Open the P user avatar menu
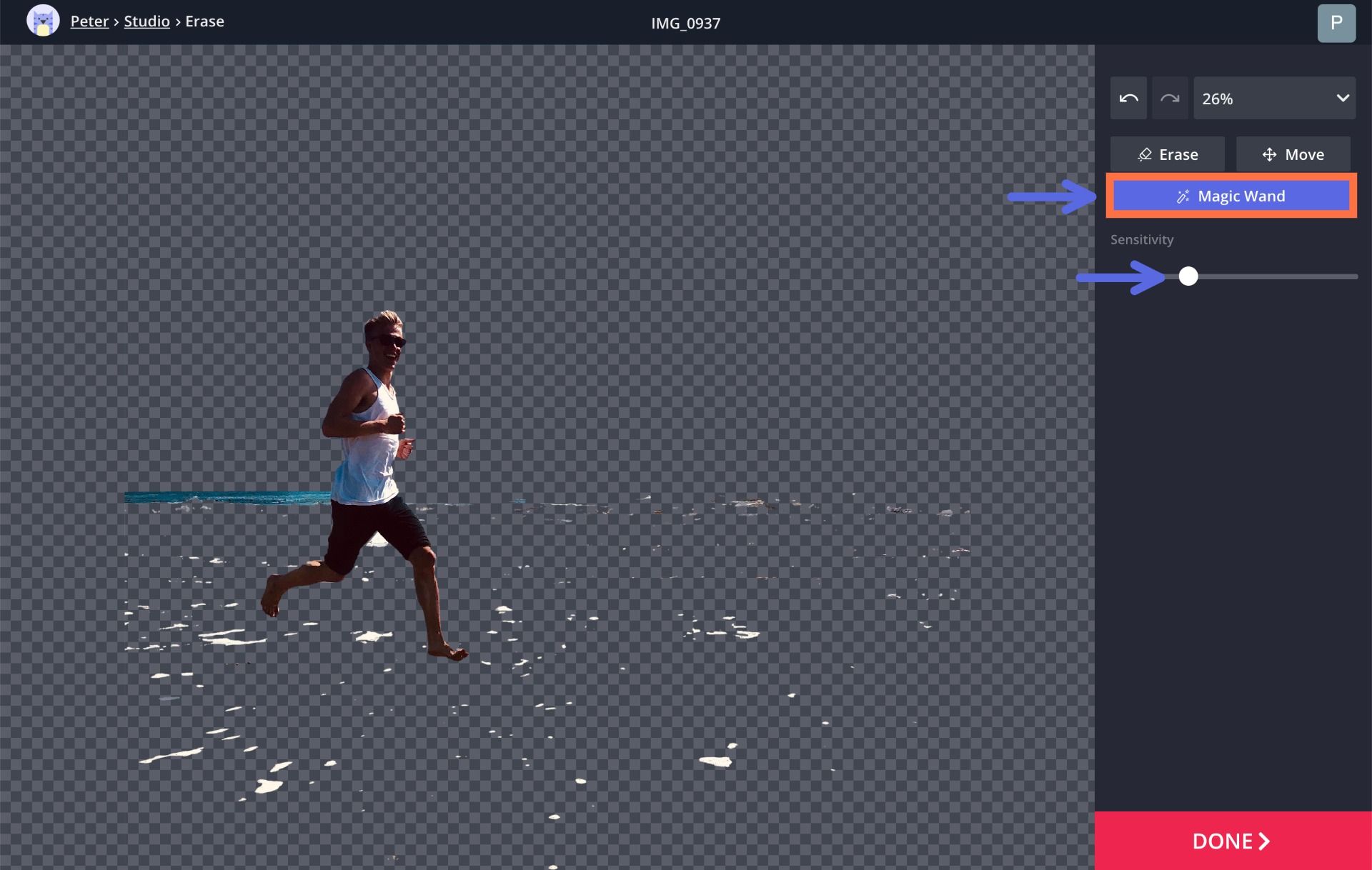The width and height of the screenshot is (1372, 870). pos(1336,23)
